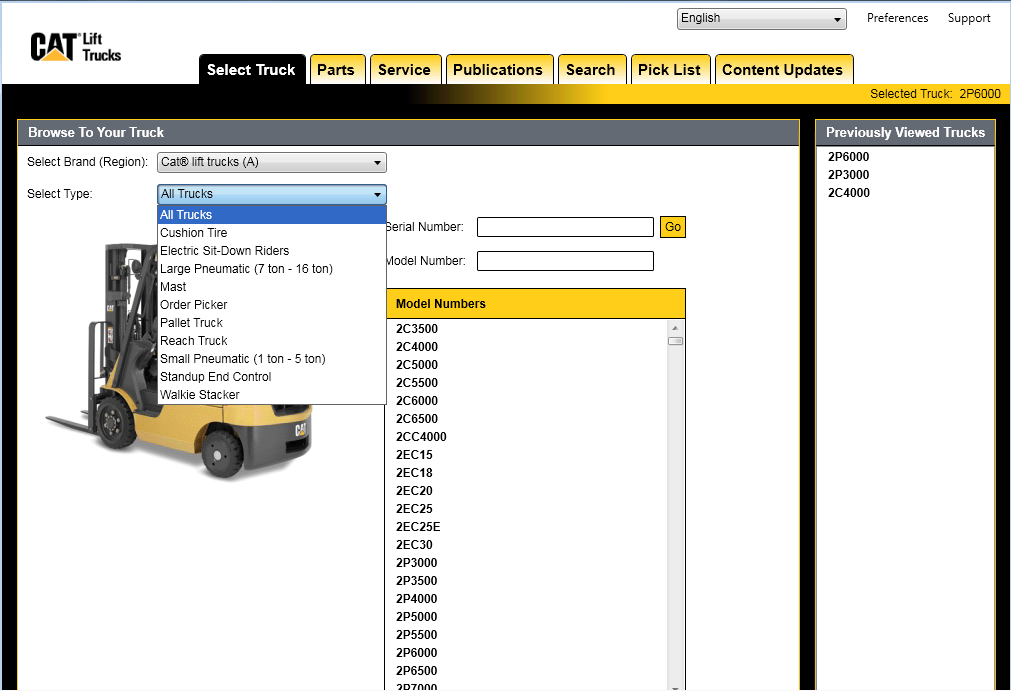Select Electric Sit-Down Riders type
Image resolution: width=1011 pixels, height=691 pixels.
(271, 251)
